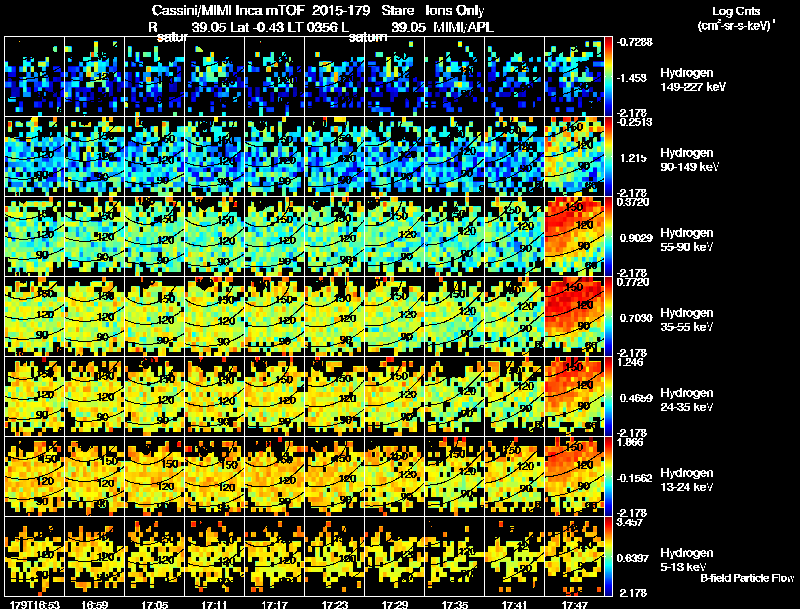Image resolution: width=800 pixels, height=609 pixels.
Task: Click the '-0.2513' color scale value
Action: (634, 122)
